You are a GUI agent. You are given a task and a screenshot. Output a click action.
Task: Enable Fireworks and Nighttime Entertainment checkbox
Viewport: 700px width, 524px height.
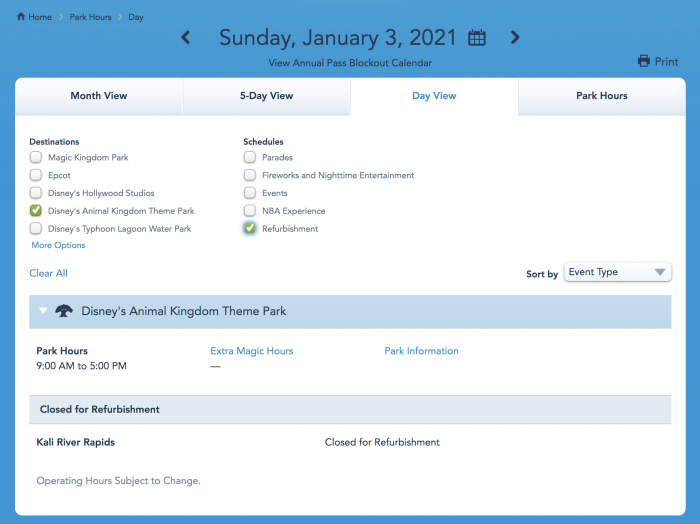250,175
